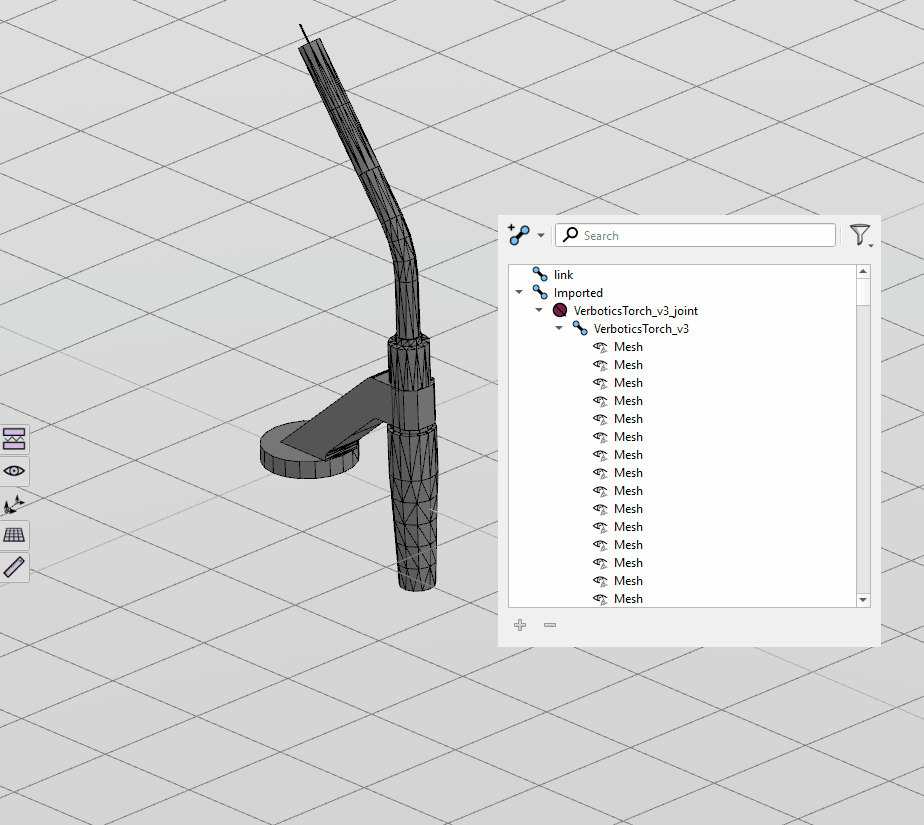Select VerboticsTorch_v3_joint label
The width and height of the screenshot is (924, 825).
pyautogui.click(x=635, y=311)
